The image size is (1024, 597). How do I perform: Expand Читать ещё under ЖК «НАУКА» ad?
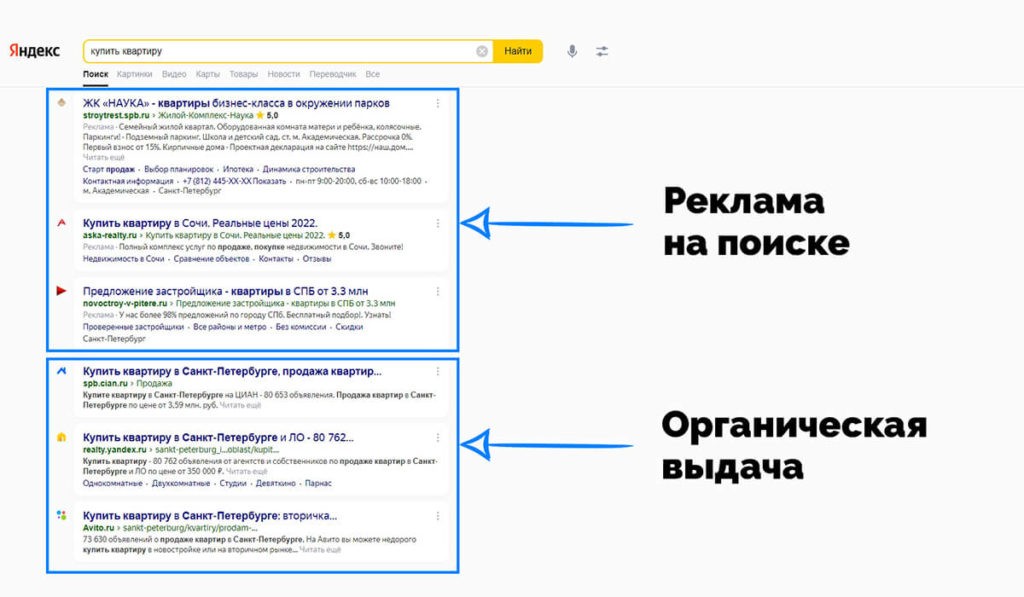click(103, 157)
